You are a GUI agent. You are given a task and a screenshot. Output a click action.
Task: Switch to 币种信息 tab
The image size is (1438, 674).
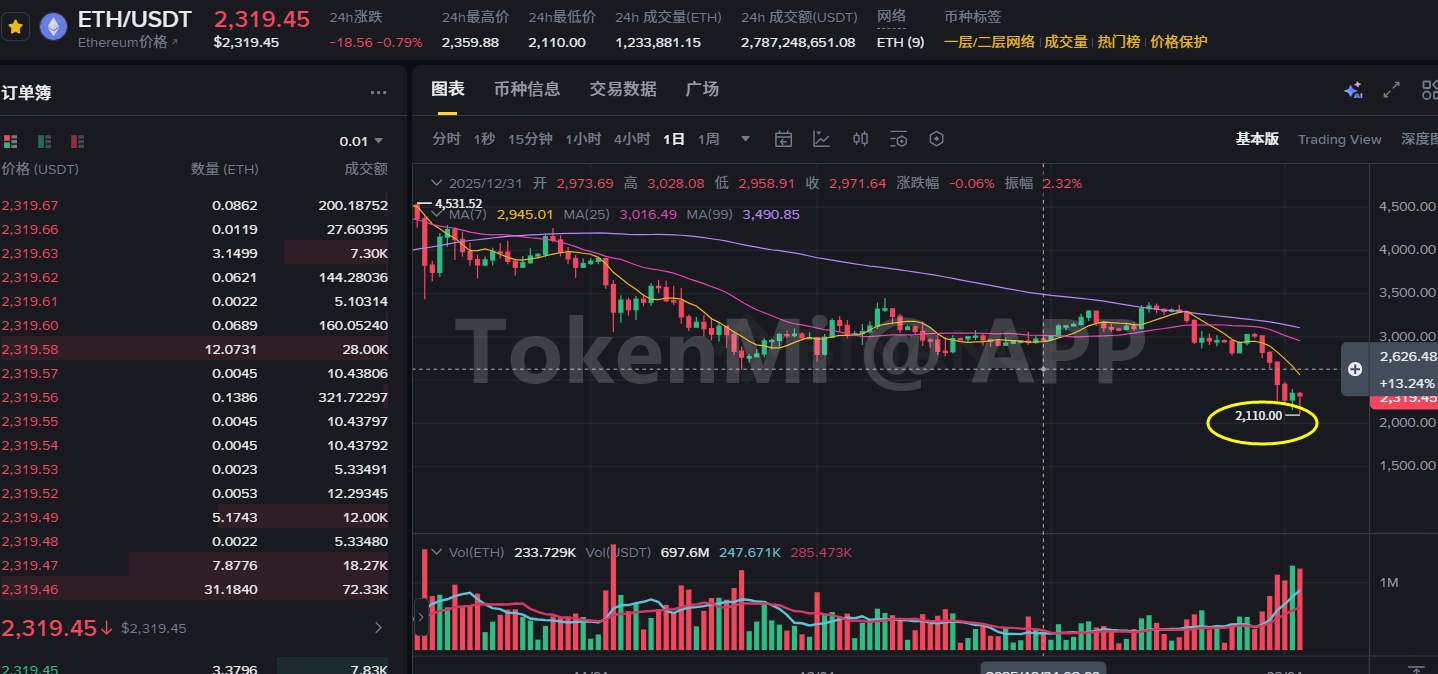coord(527,89)
